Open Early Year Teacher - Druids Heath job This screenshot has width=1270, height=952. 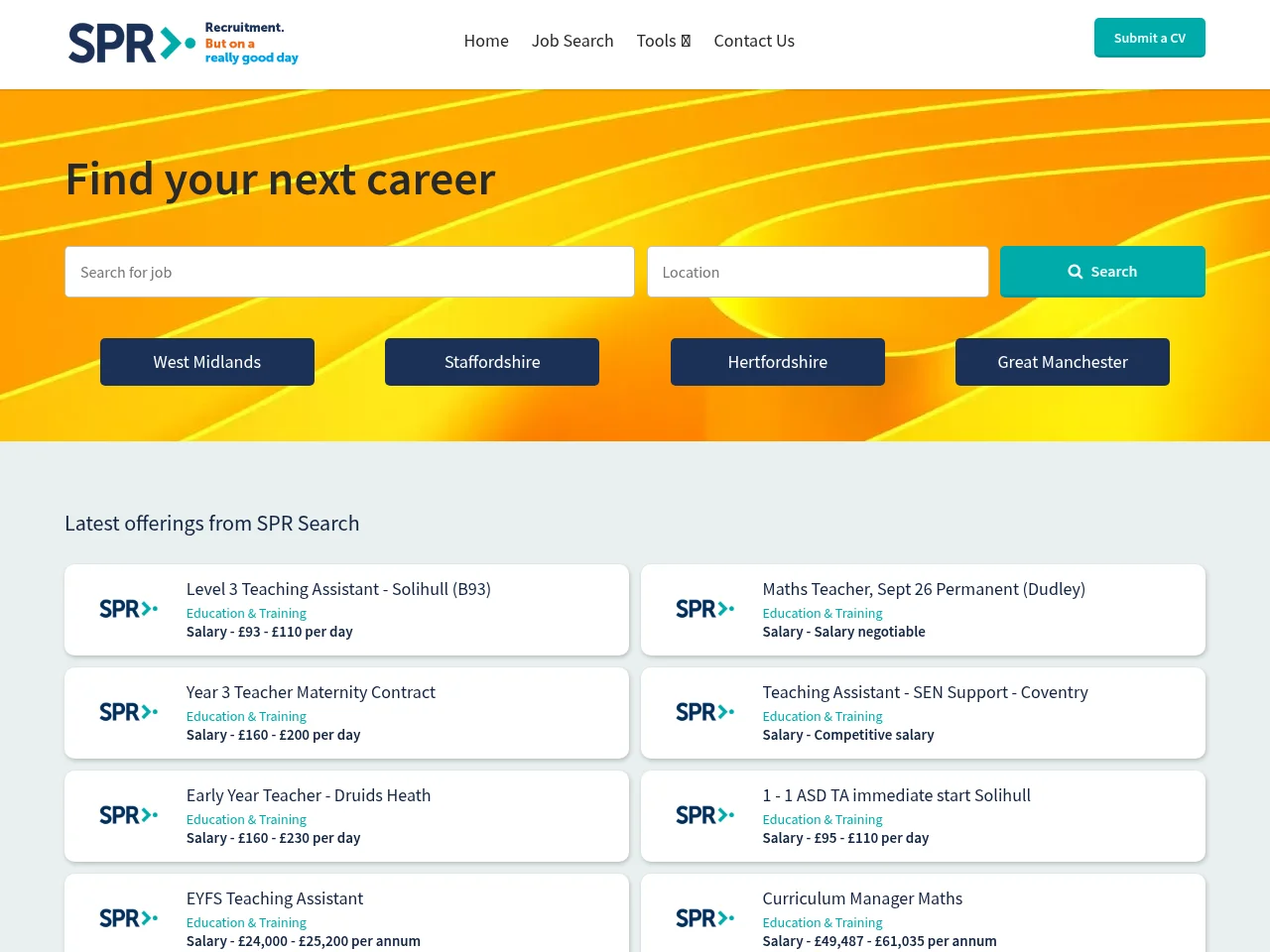point(309,795)
